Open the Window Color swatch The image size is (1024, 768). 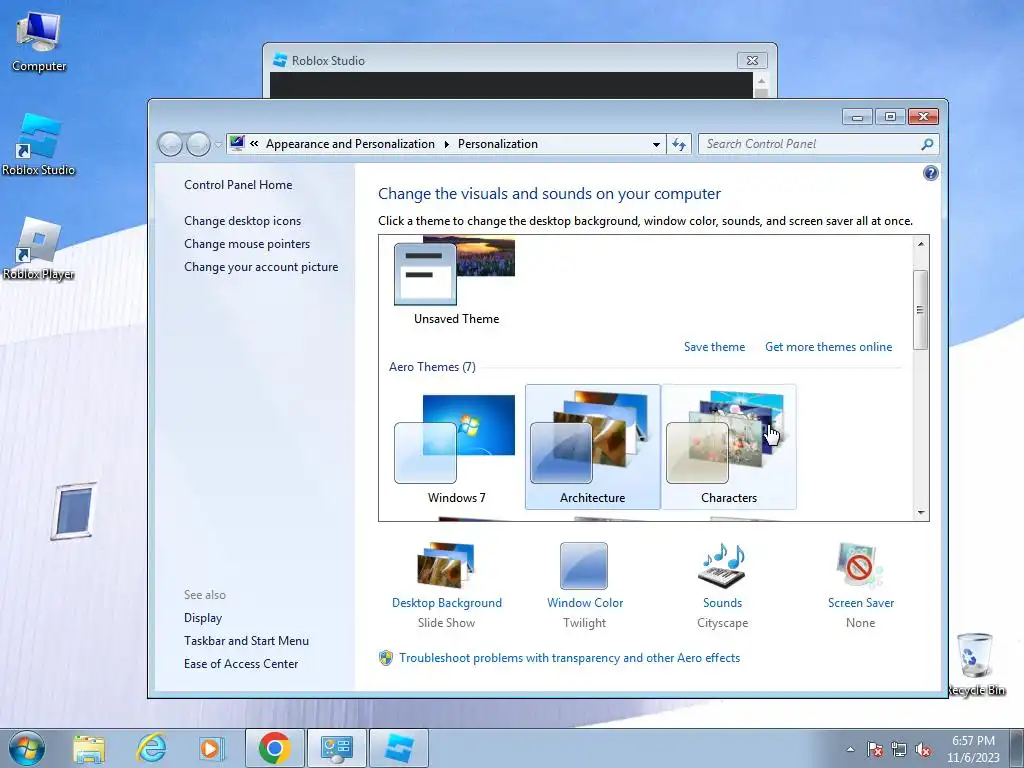[584, 566]
